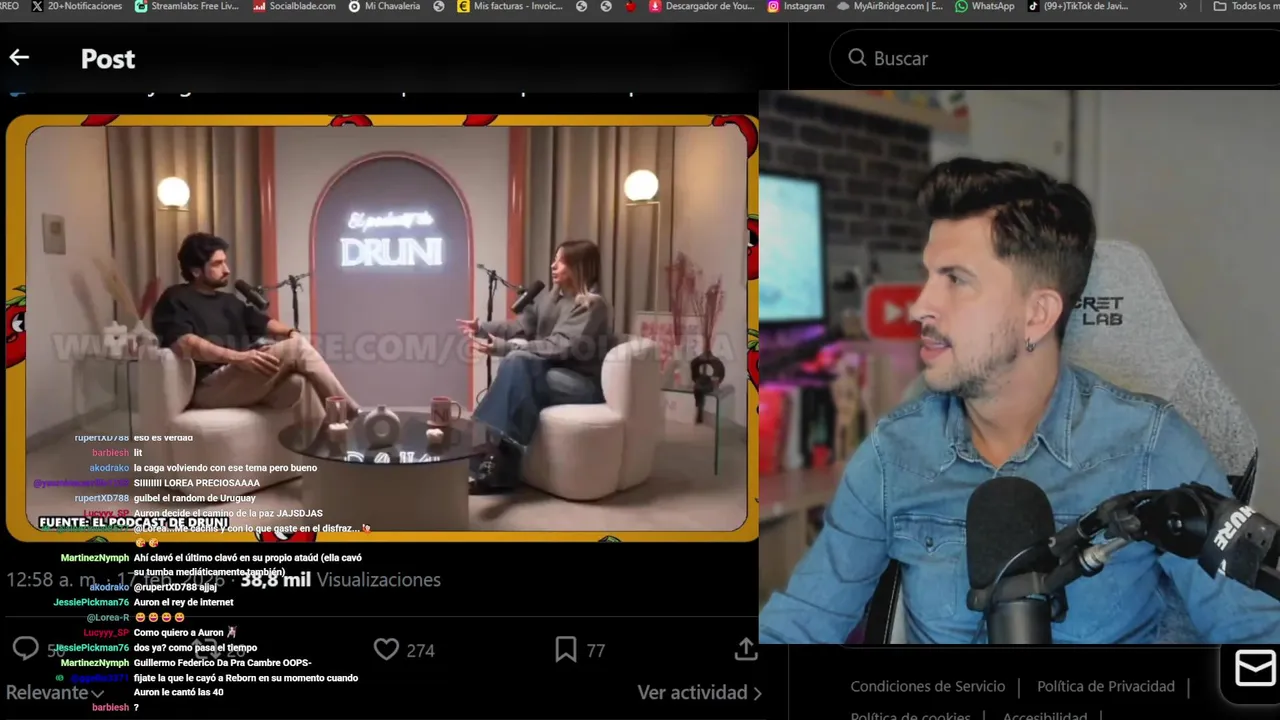This screenshot has height=720, width=1280.
Task: Open Condiciones de Servicio link
Action: point(928,686)
